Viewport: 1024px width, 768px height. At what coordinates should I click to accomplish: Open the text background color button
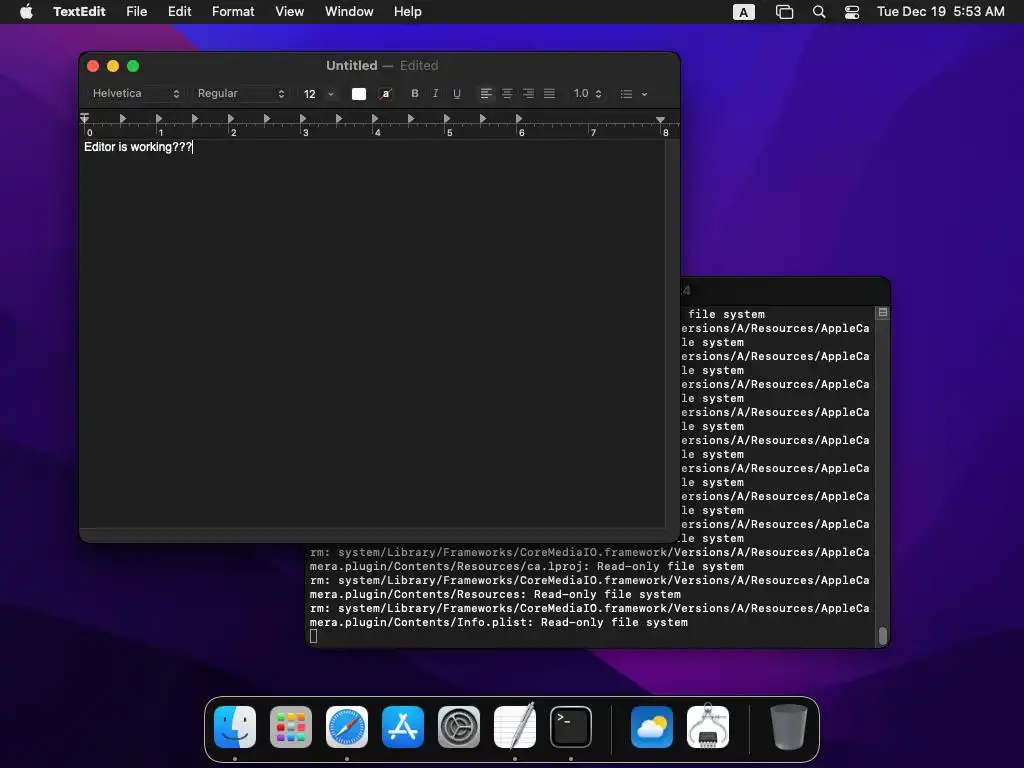(386, 93)
